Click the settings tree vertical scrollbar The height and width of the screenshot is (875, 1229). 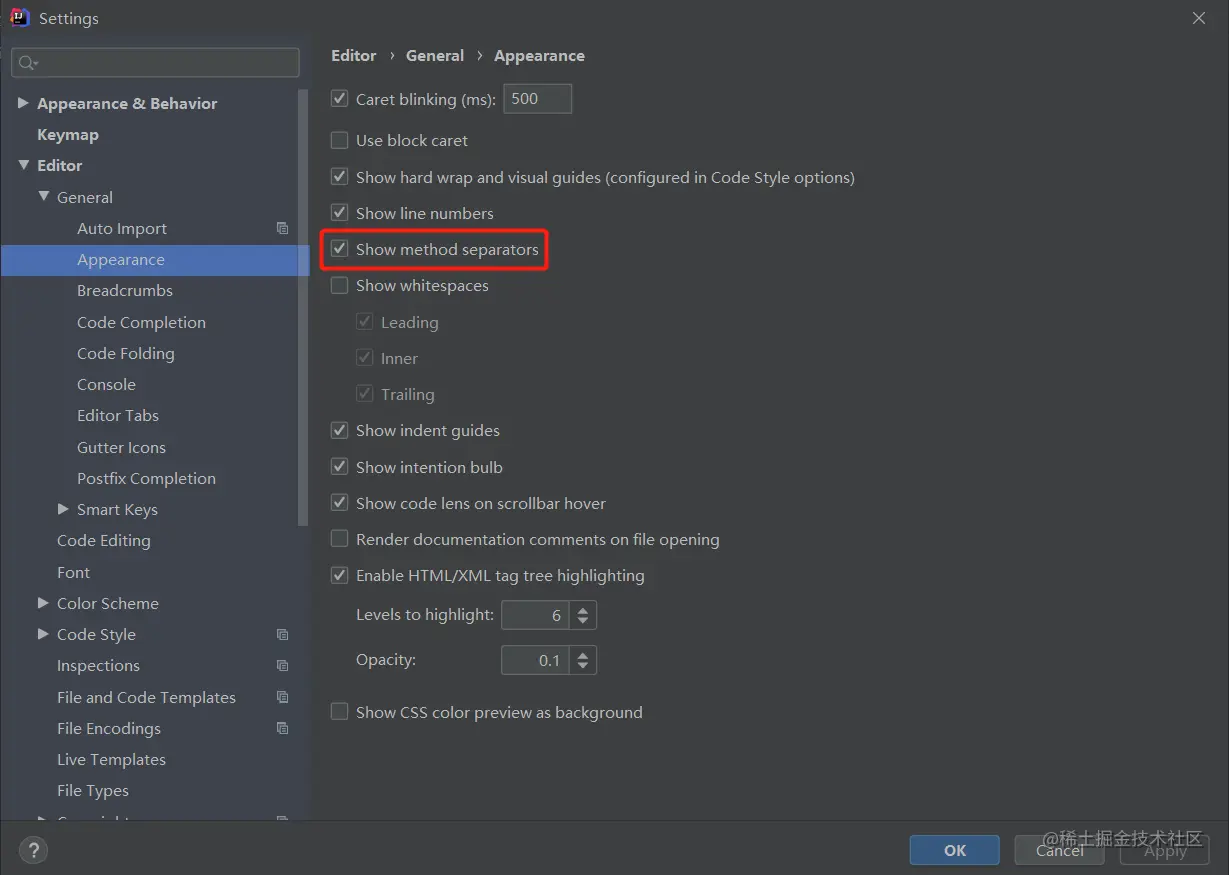click(303, 308)
